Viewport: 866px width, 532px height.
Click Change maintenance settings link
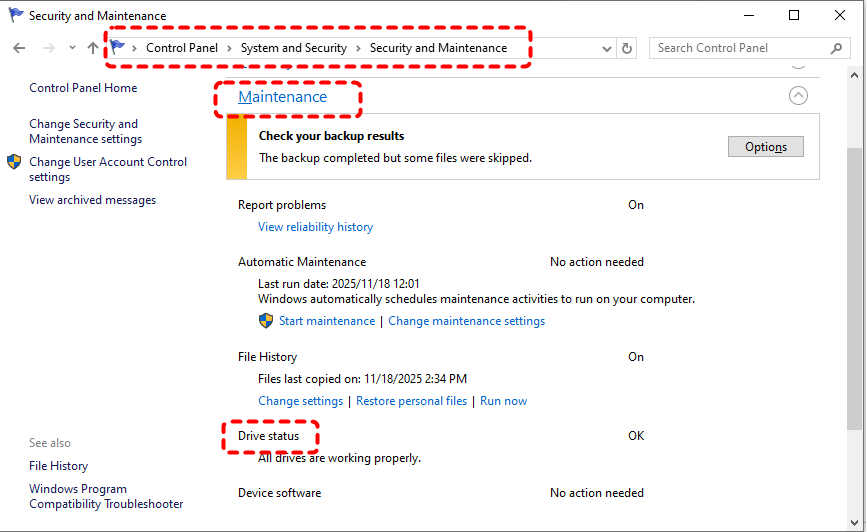click(x=466, y=321)
